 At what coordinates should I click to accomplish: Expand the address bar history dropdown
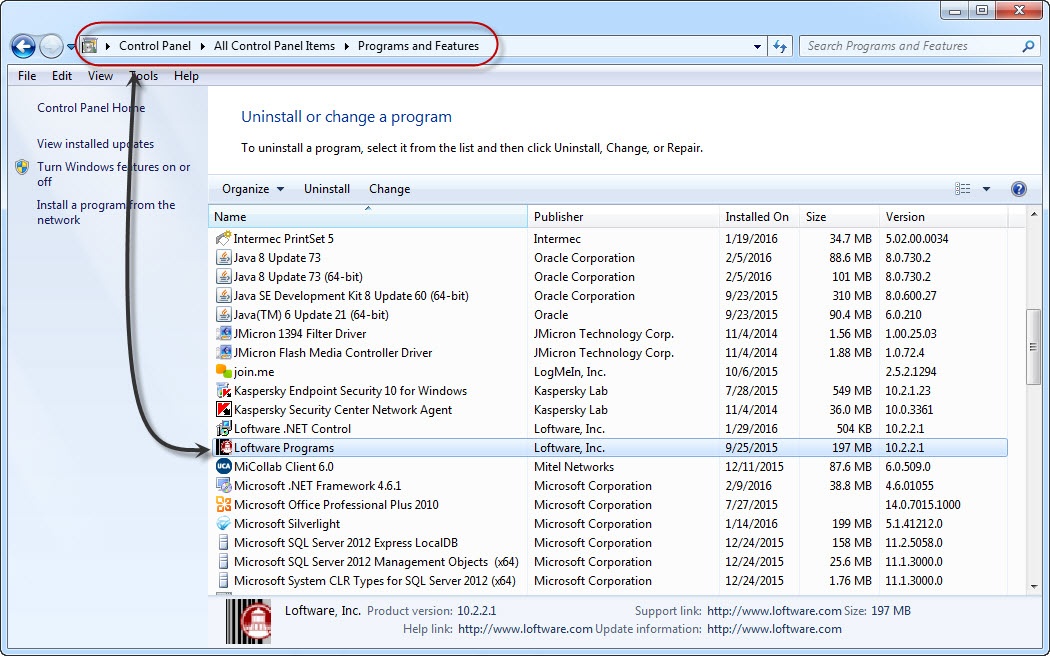(x=757, y=47)
